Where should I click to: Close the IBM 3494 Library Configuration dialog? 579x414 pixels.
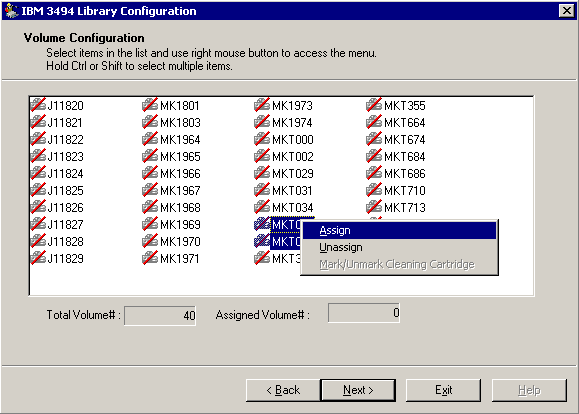coord(566,11)
